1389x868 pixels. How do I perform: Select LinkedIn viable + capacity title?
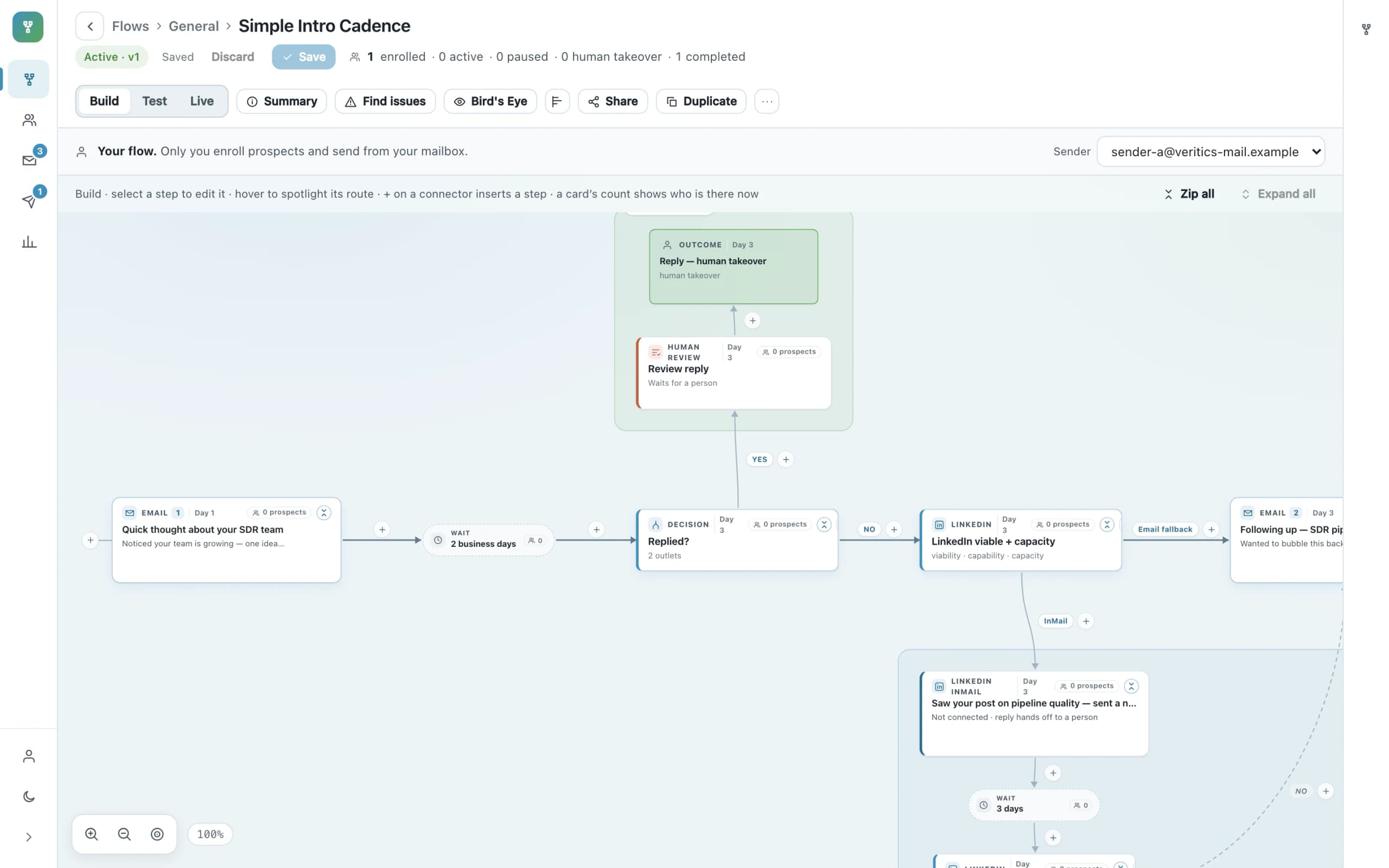(x=993, y=541)
